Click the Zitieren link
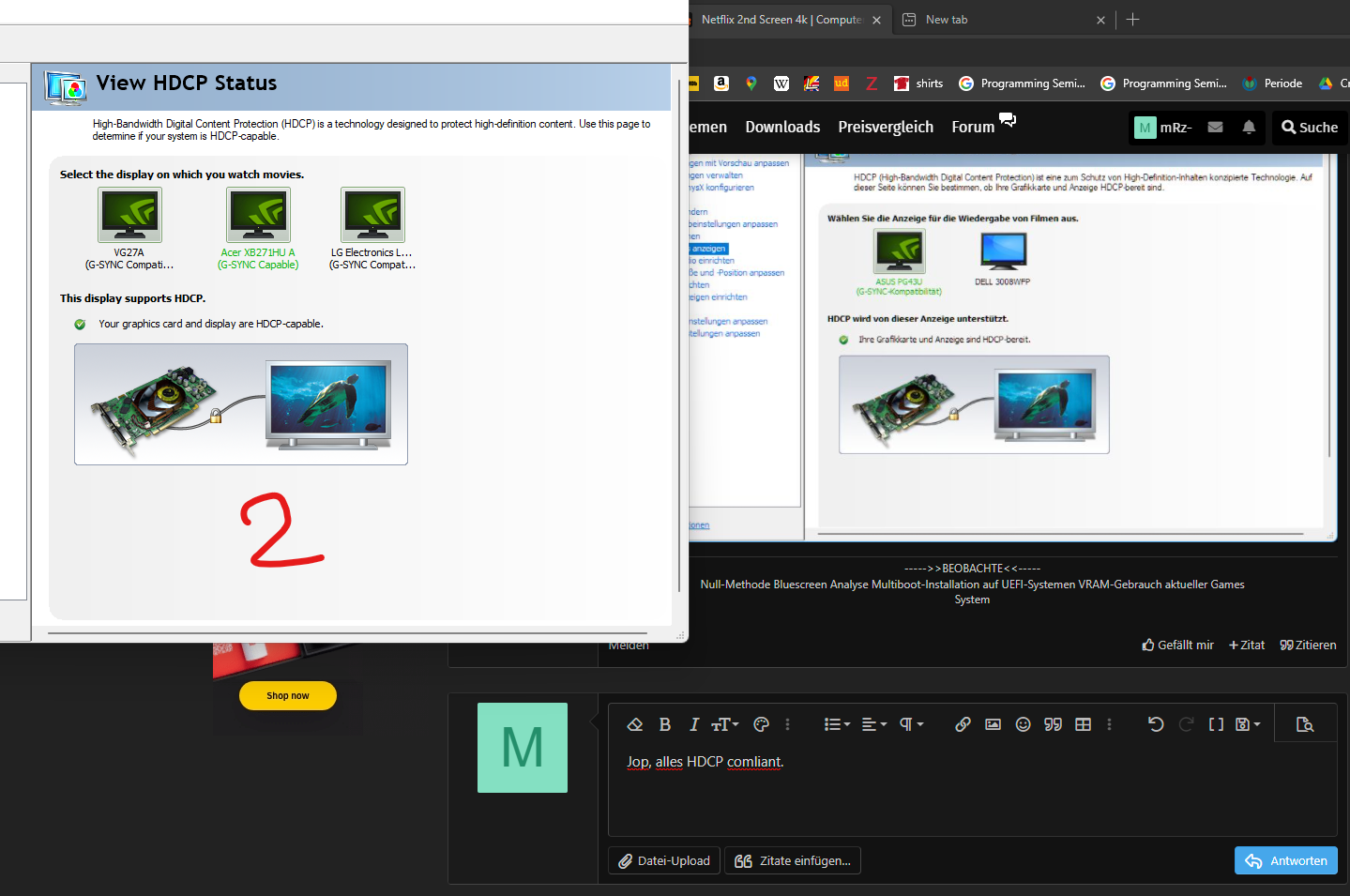The image size is (1350, 896). click(x=1308, y=645)
